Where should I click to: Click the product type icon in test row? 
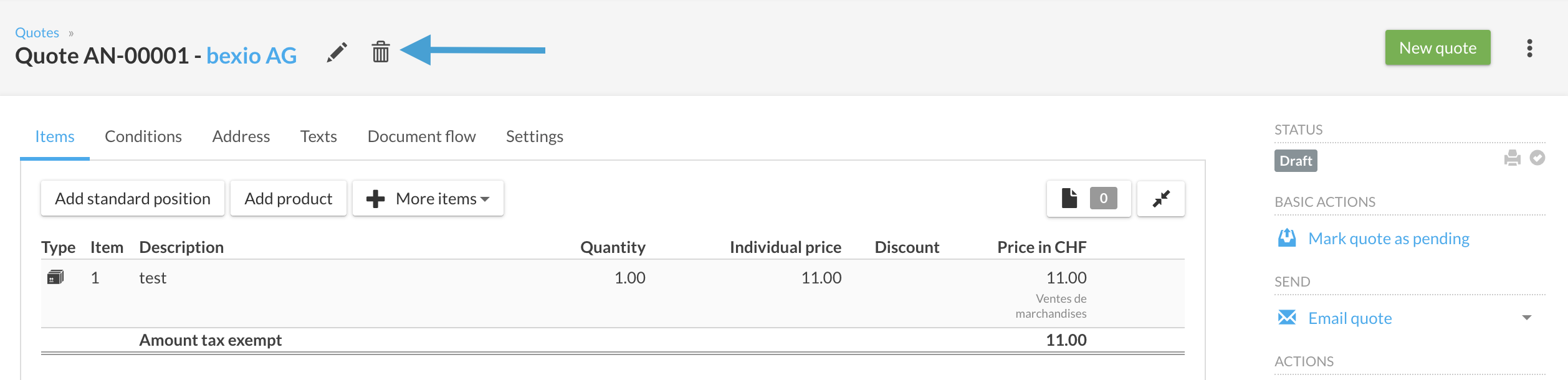[x=55, y=277]
